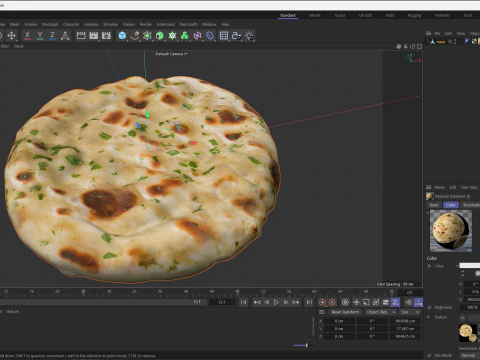The width and height of the screenshot is (480, 360).
Task: Open the Size mode dropdown
Action: [x=409, y=312]
